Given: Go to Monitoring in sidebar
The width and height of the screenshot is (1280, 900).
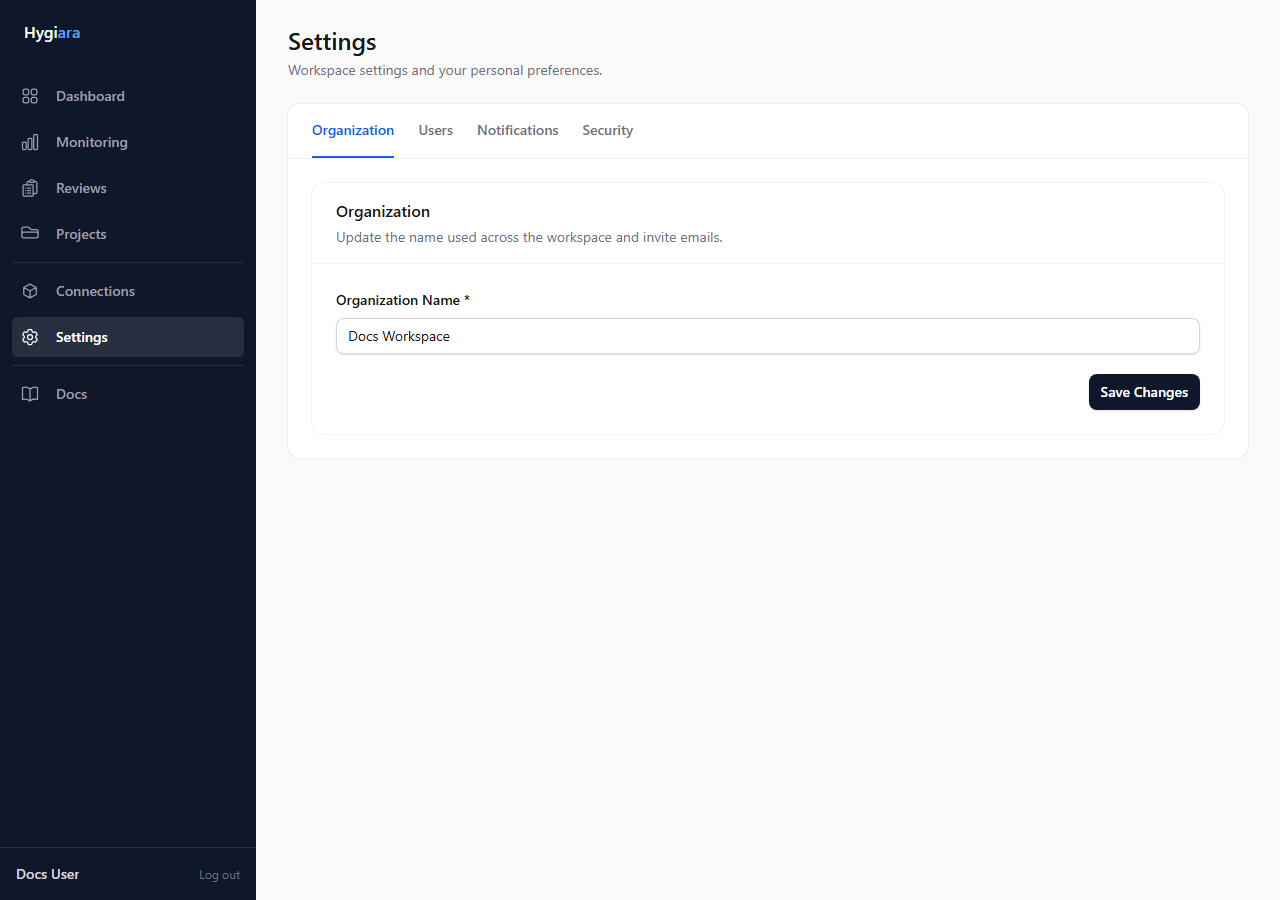Looking at the screenshot, I should 92,142.
